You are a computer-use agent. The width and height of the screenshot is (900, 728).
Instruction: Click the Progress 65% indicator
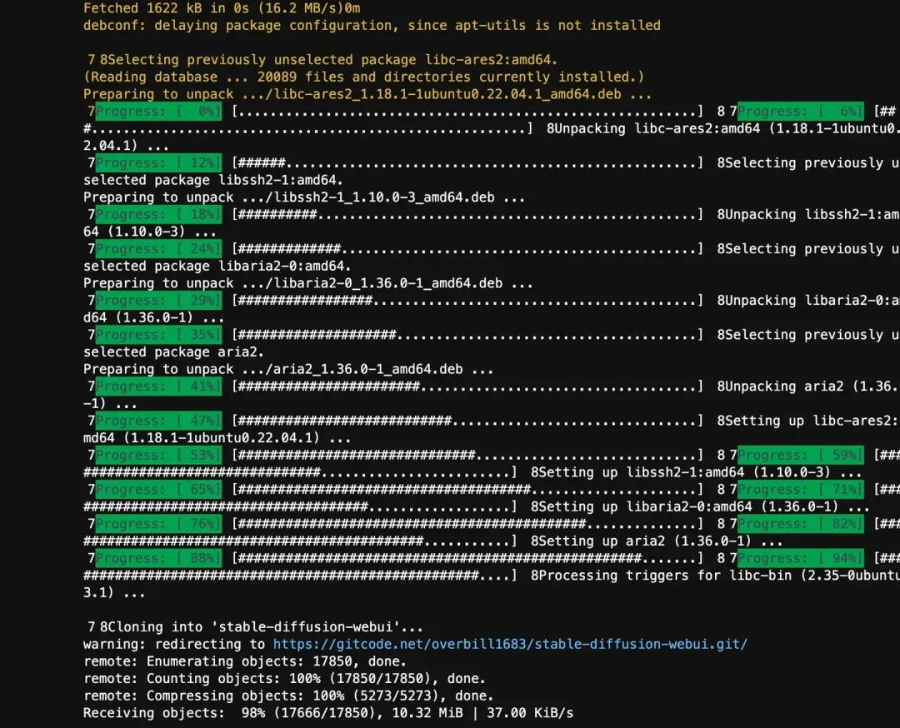click(158, 490)
